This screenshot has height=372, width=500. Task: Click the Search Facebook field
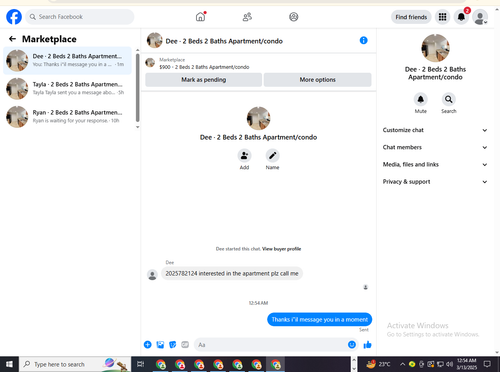point(80,17)
